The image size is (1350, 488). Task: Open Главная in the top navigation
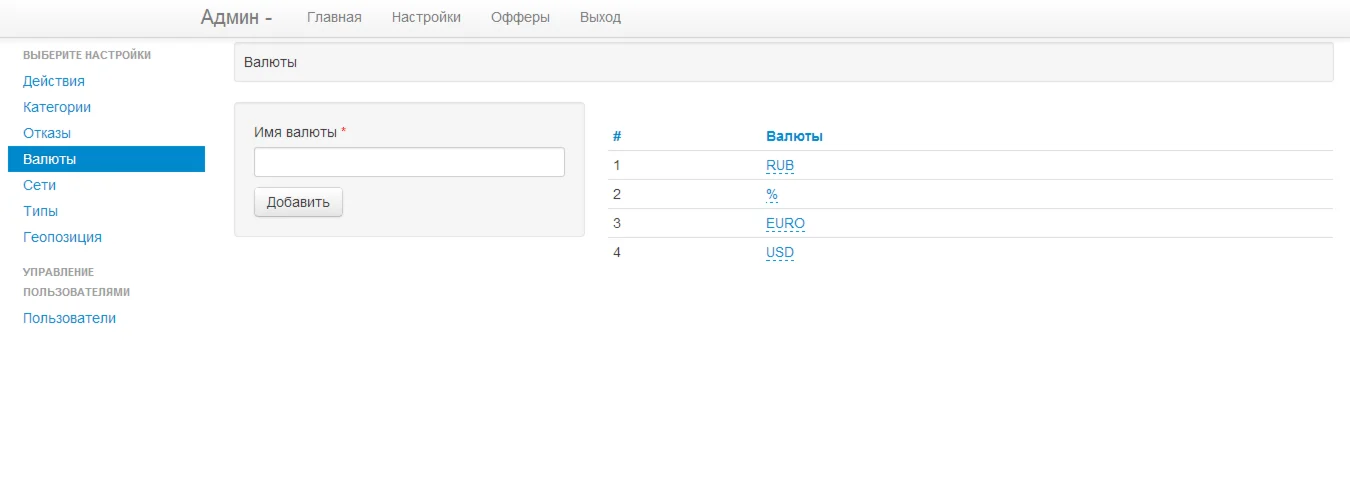pyautogui.click(x=334, y=17)
